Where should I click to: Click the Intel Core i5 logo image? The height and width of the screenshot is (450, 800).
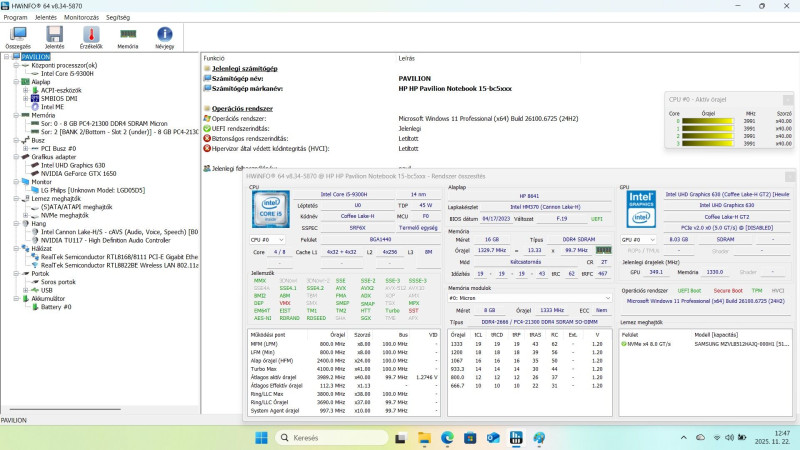[x=270, y=209]
